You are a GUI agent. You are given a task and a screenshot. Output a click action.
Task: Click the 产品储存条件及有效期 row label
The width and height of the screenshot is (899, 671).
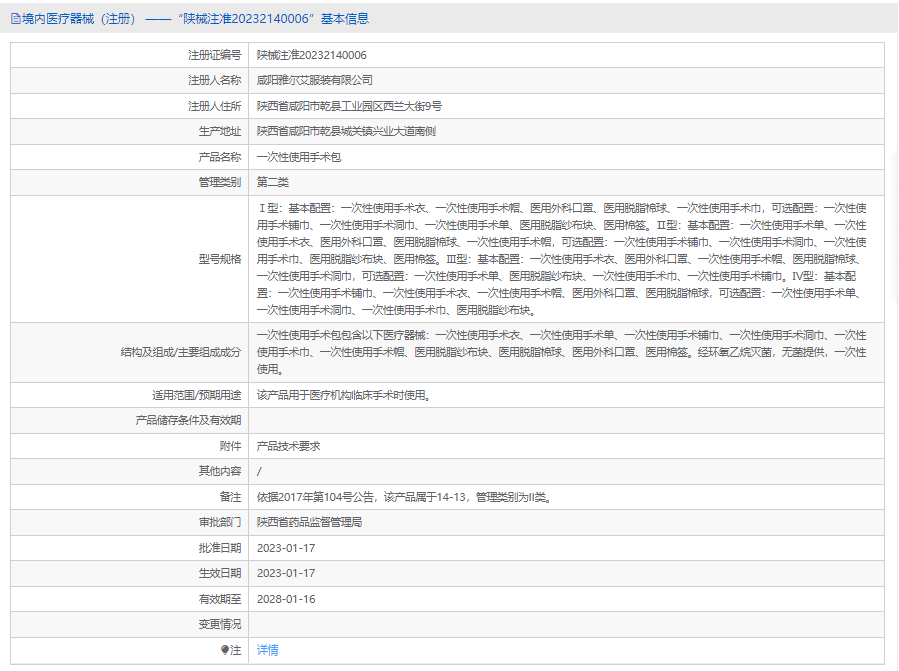188,420
